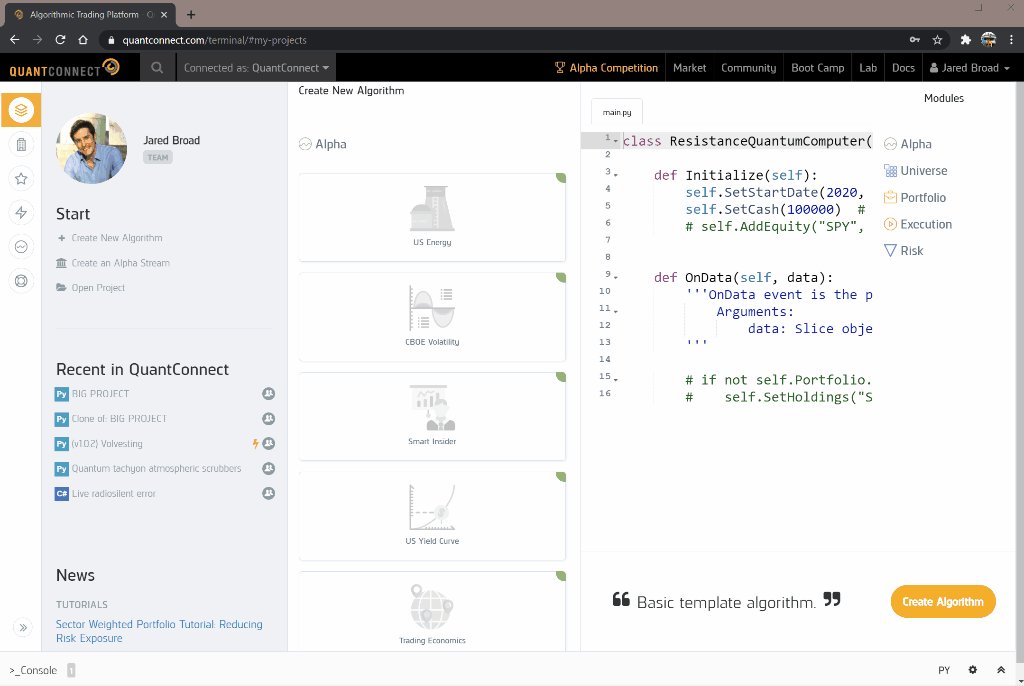Open the projects layers icon in sidebar
This screenshot has width=1024, height=686.
pos(21,110)
